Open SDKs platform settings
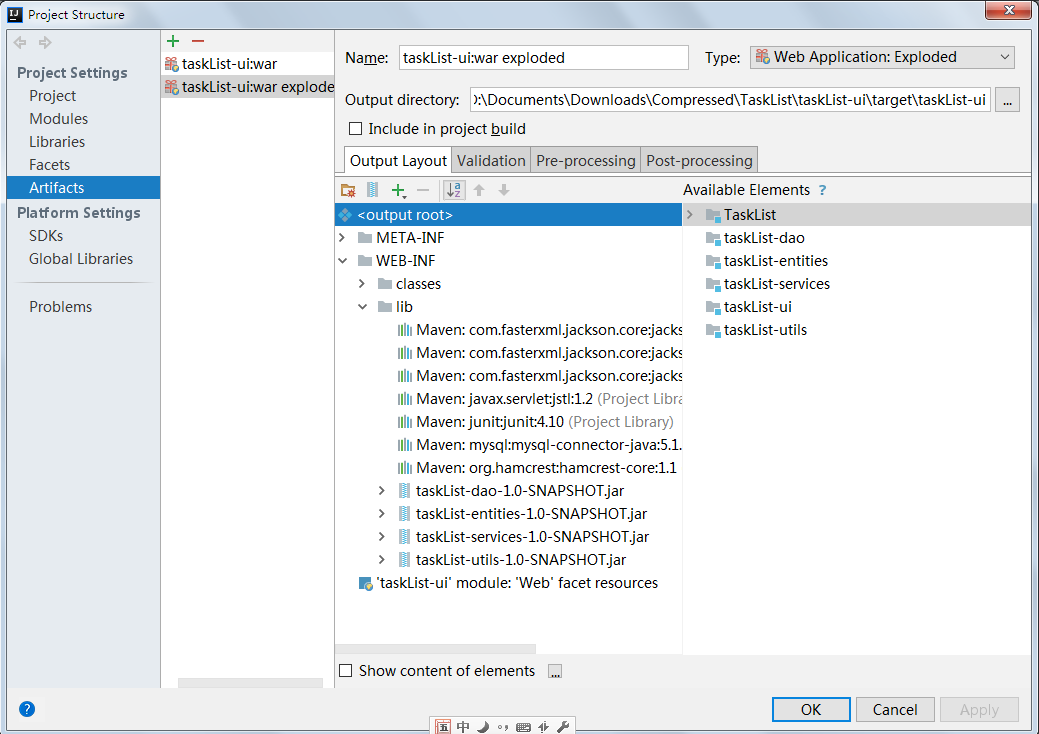Image resolution: width=1039 pixels, height=734 pixels. pos(46,236)
